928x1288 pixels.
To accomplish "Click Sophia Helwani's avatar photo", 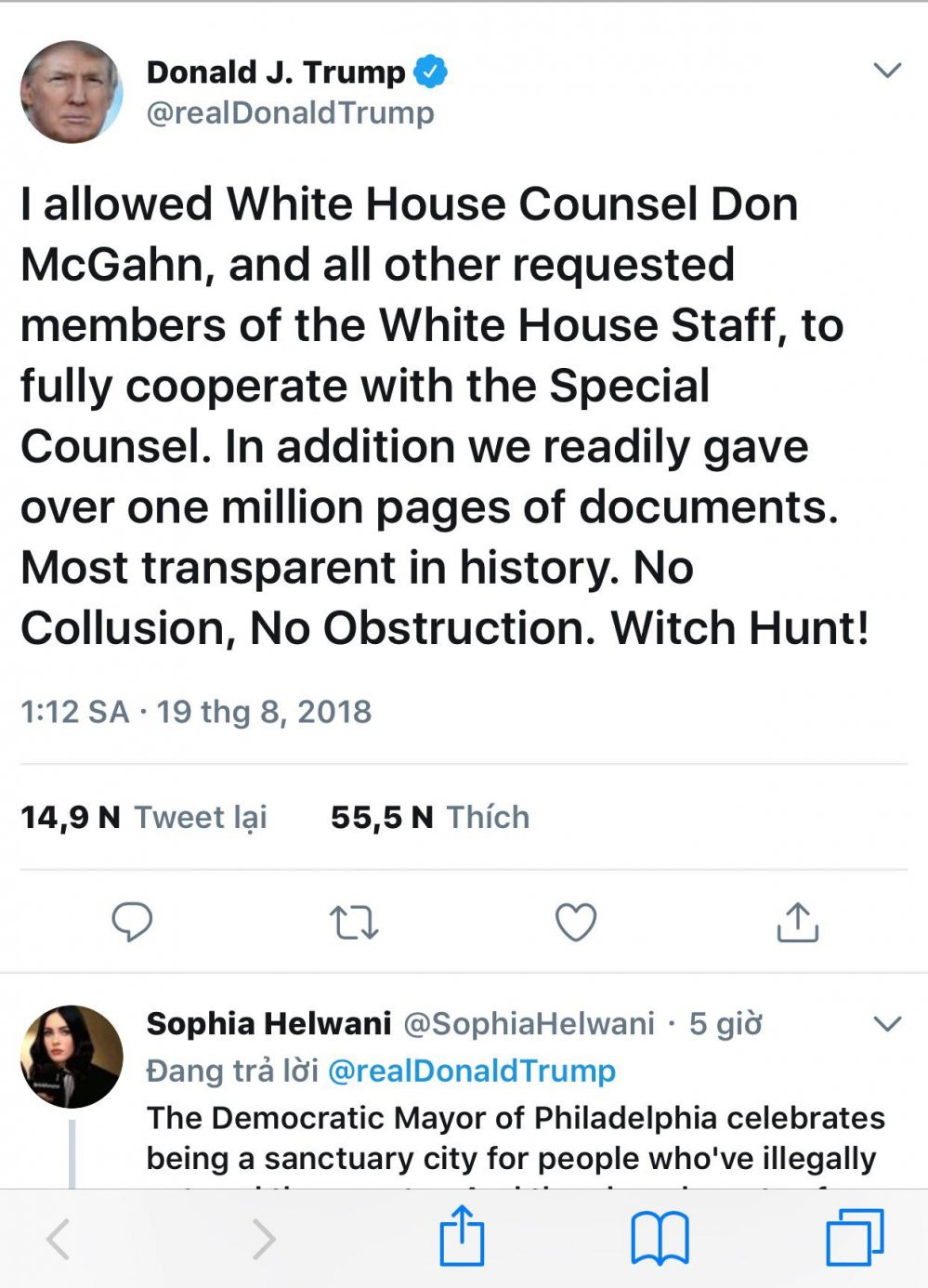I will click(72, 1057).
